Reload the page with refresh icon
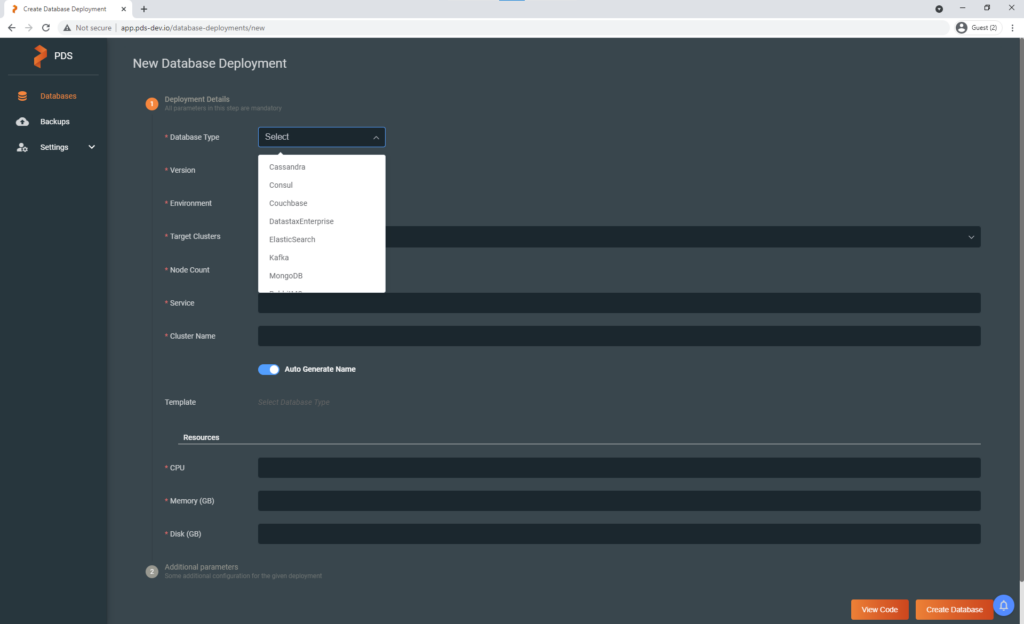 pos(46,28)
